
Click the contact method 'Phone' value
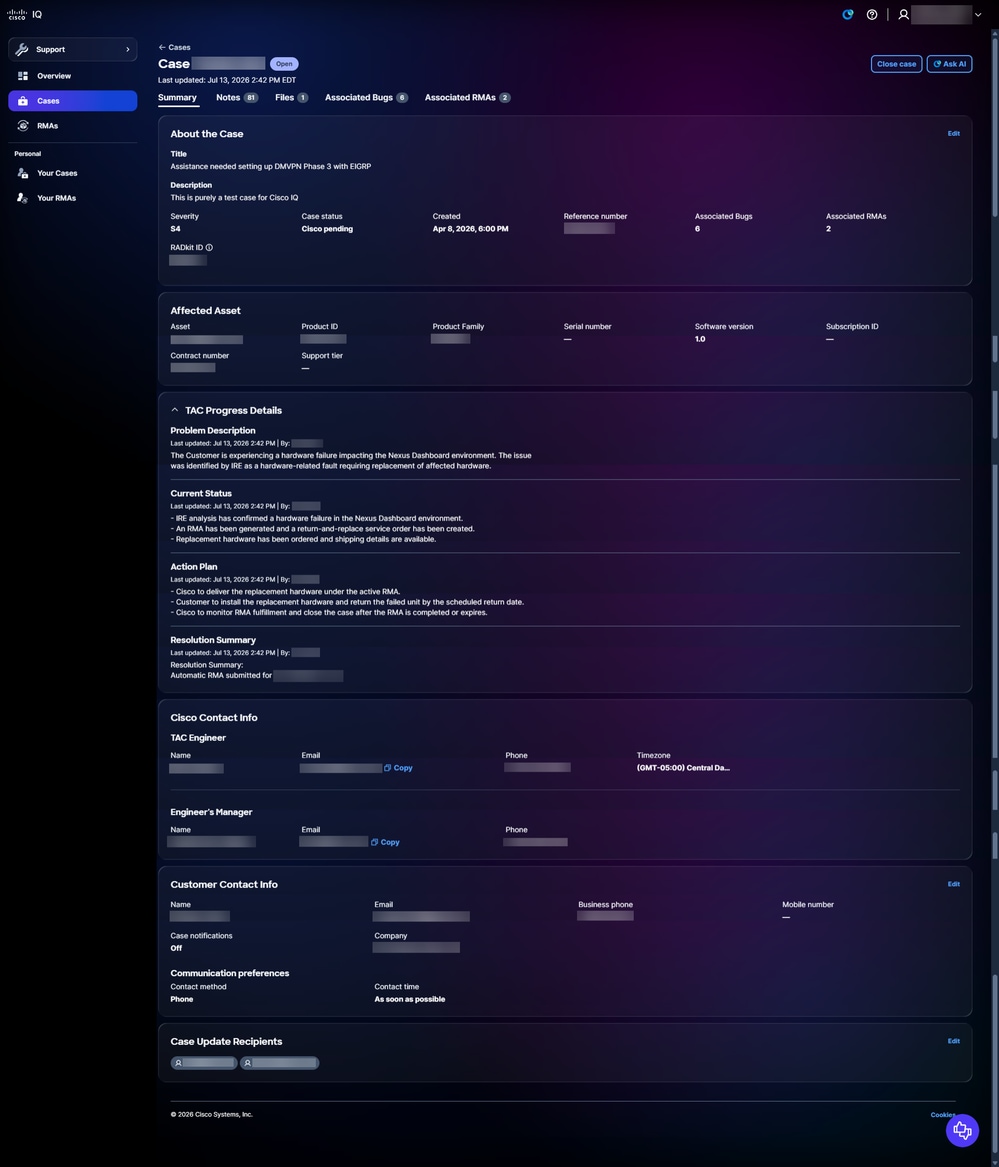(182, 999)
